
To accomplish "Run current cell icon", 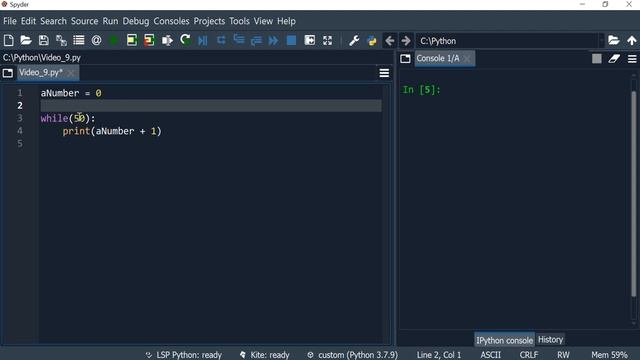I will (132, 40).
